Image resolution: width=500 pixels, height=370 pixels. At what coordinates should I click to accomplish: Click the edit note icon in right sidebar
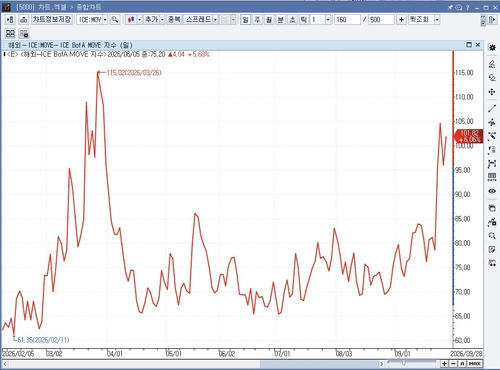pos(492,250)
